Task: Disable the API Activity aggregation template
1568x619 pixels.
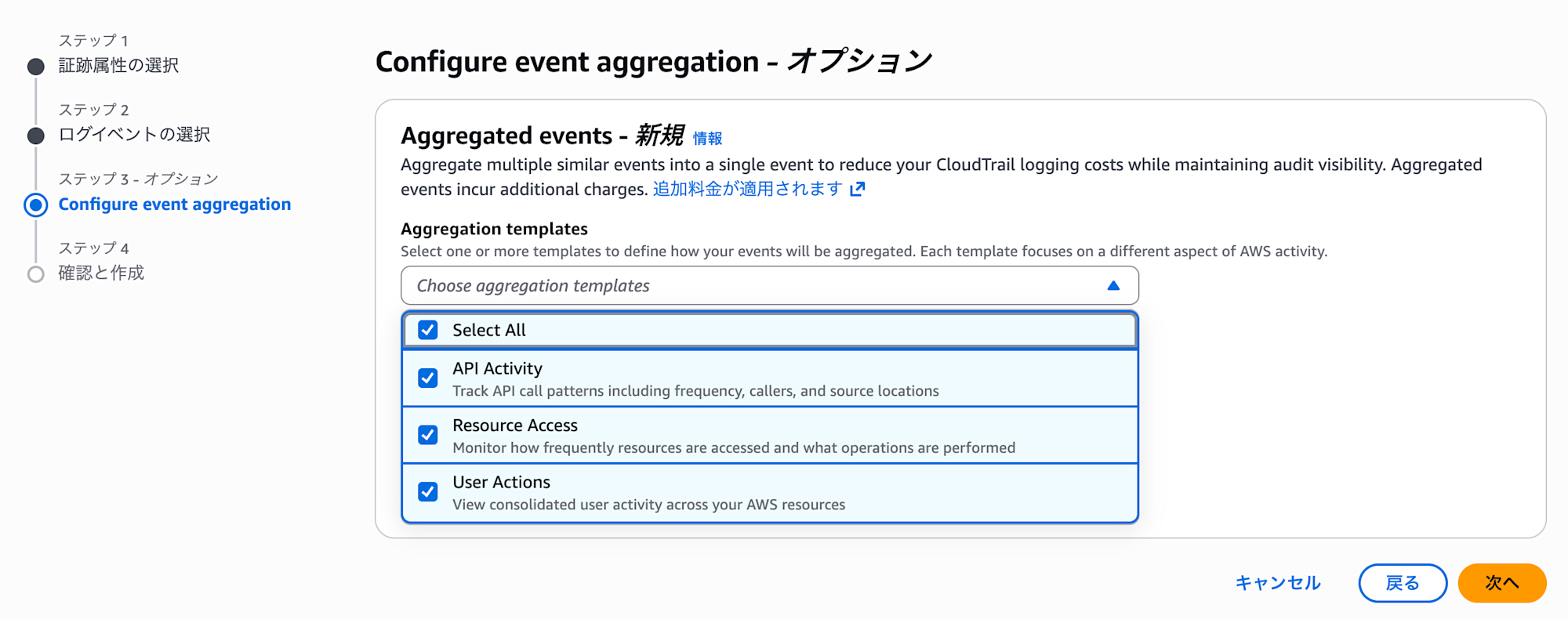Action: tap(427, 378)
